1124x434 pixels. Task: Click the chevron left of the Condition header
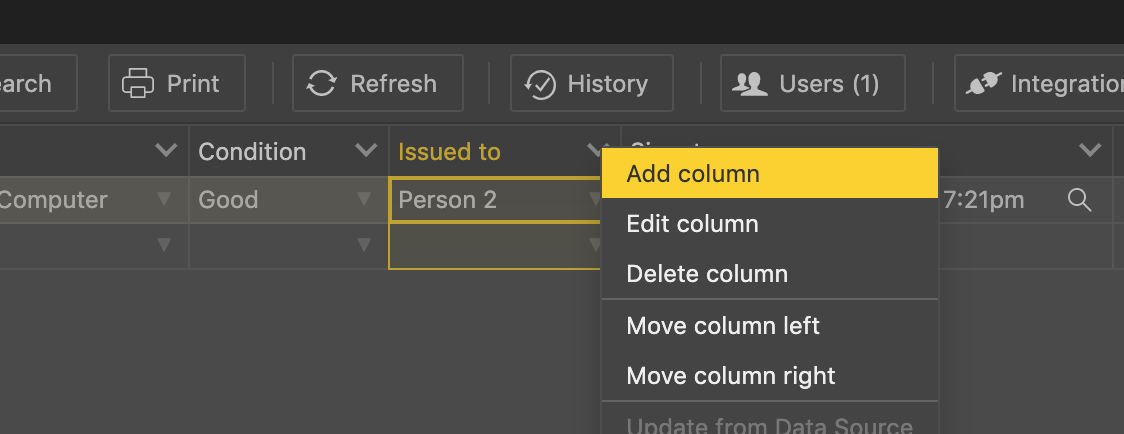pyautogui.click(x=166, y=151)
